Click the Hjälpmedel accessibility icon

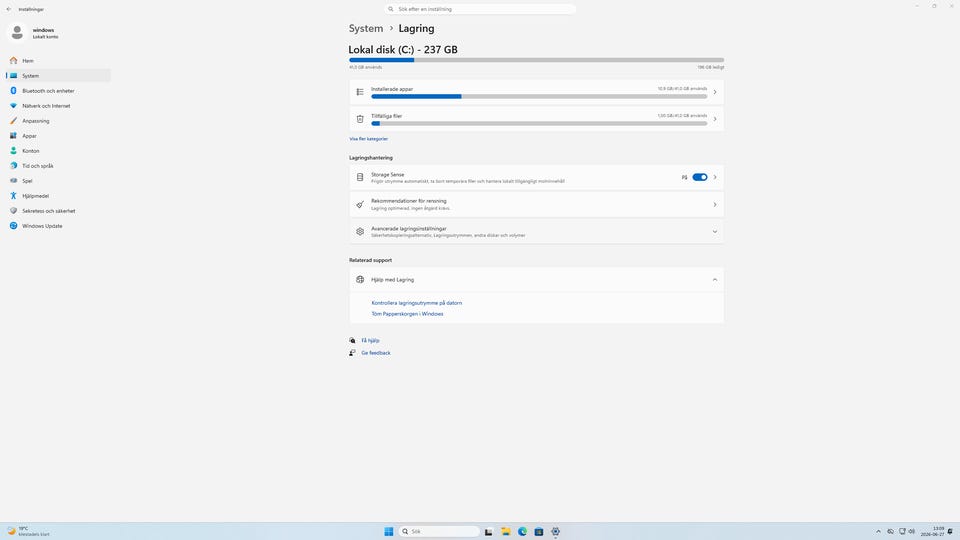[13, 196]
